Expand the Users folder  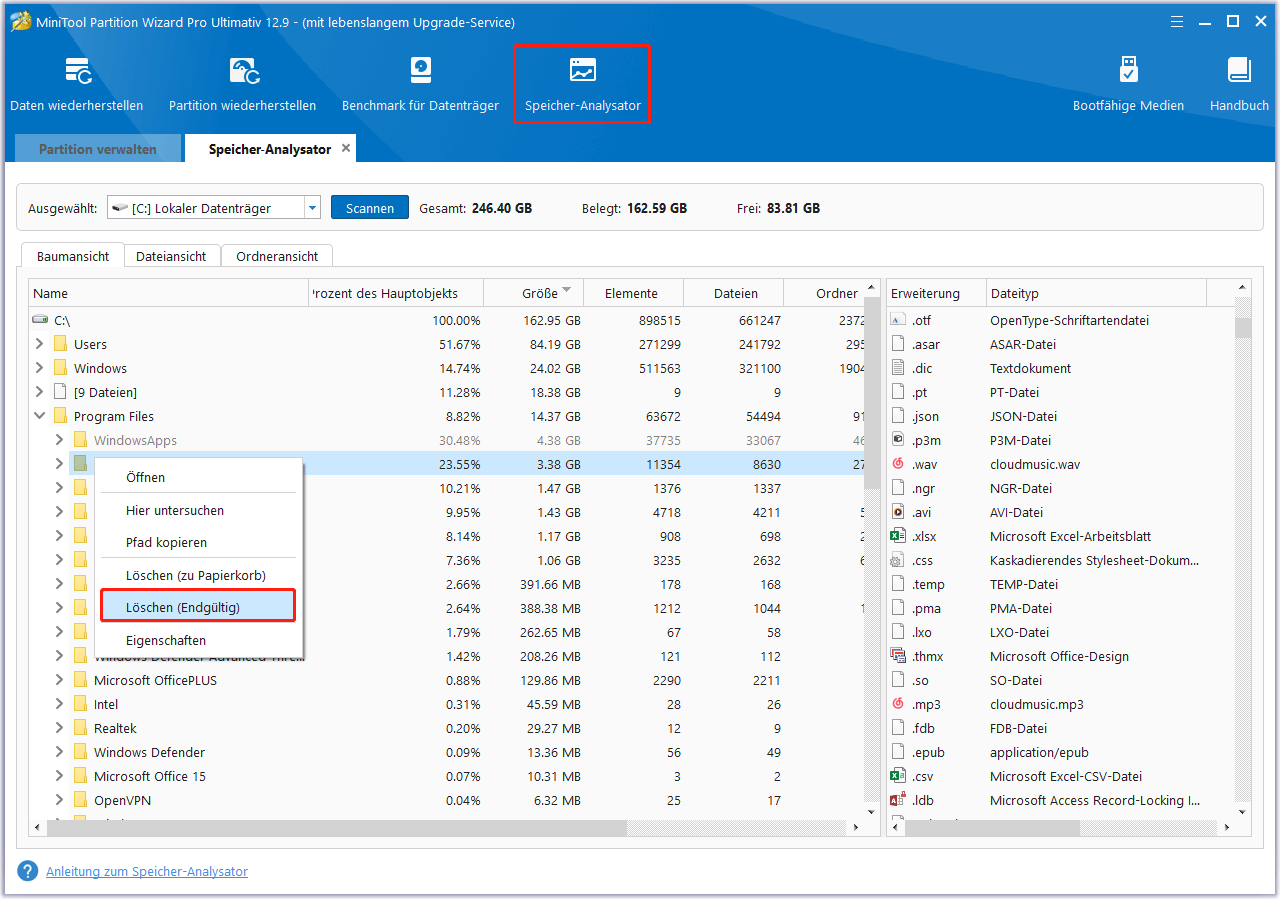click(x=39, y=344)
